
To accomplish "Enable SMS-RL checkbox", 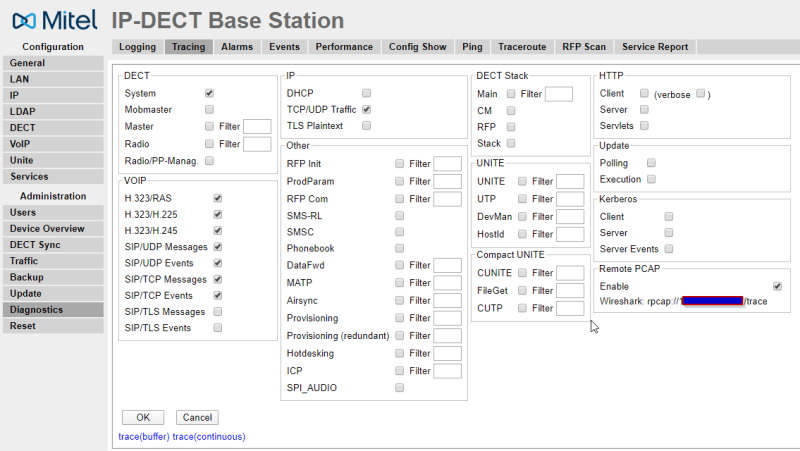I will tap(399, 216).
